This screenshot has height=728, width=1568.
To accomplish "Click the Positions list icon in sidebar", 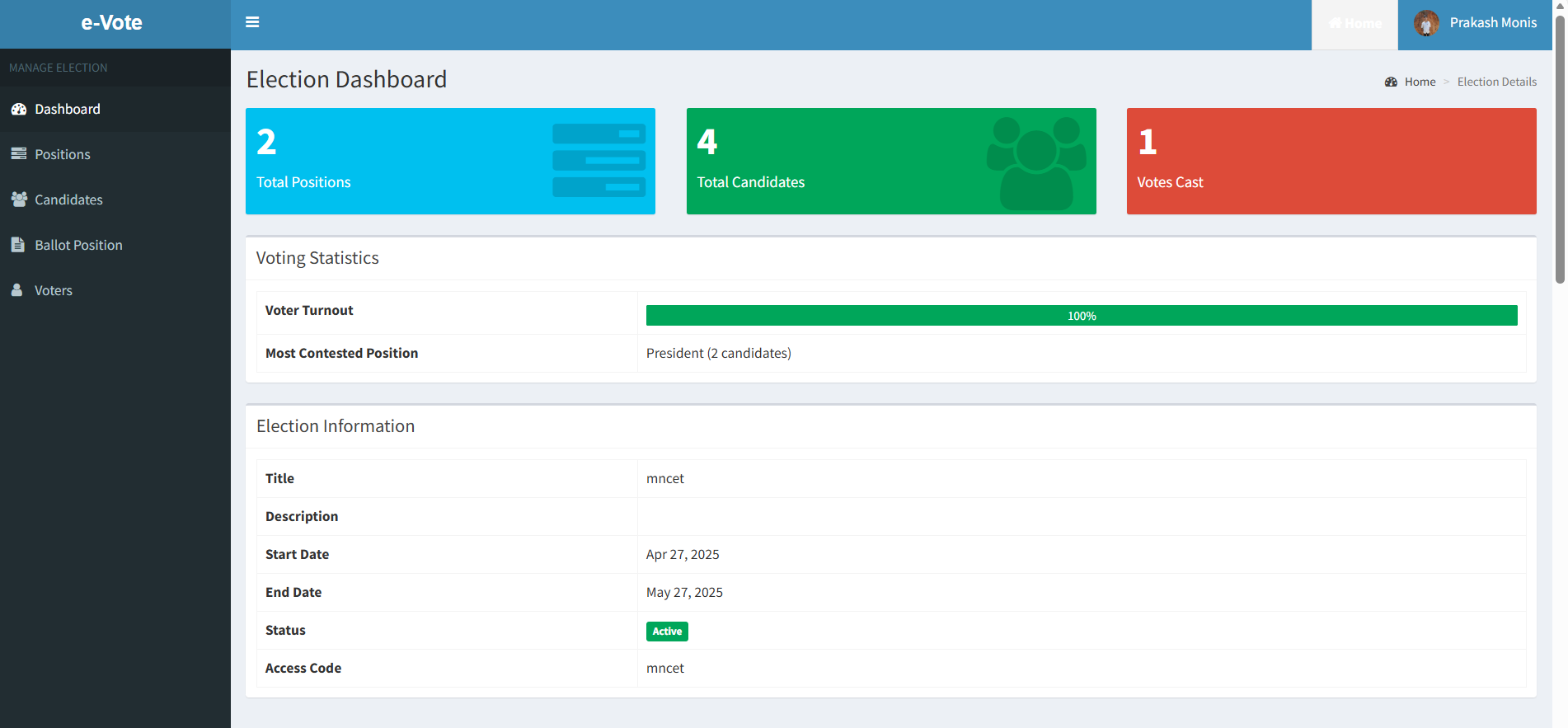I will [x=18, y=154].
